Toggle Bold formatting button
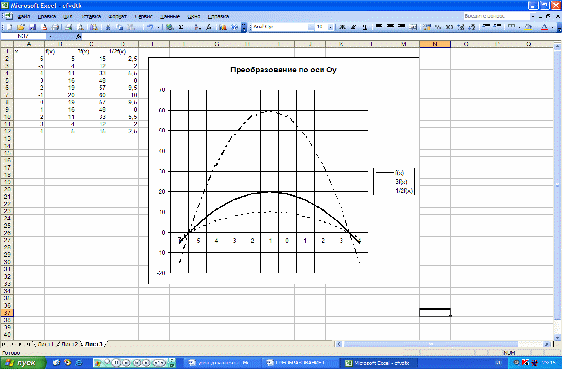The height and width of the screenshot is (370, 563). coord(343,27)
